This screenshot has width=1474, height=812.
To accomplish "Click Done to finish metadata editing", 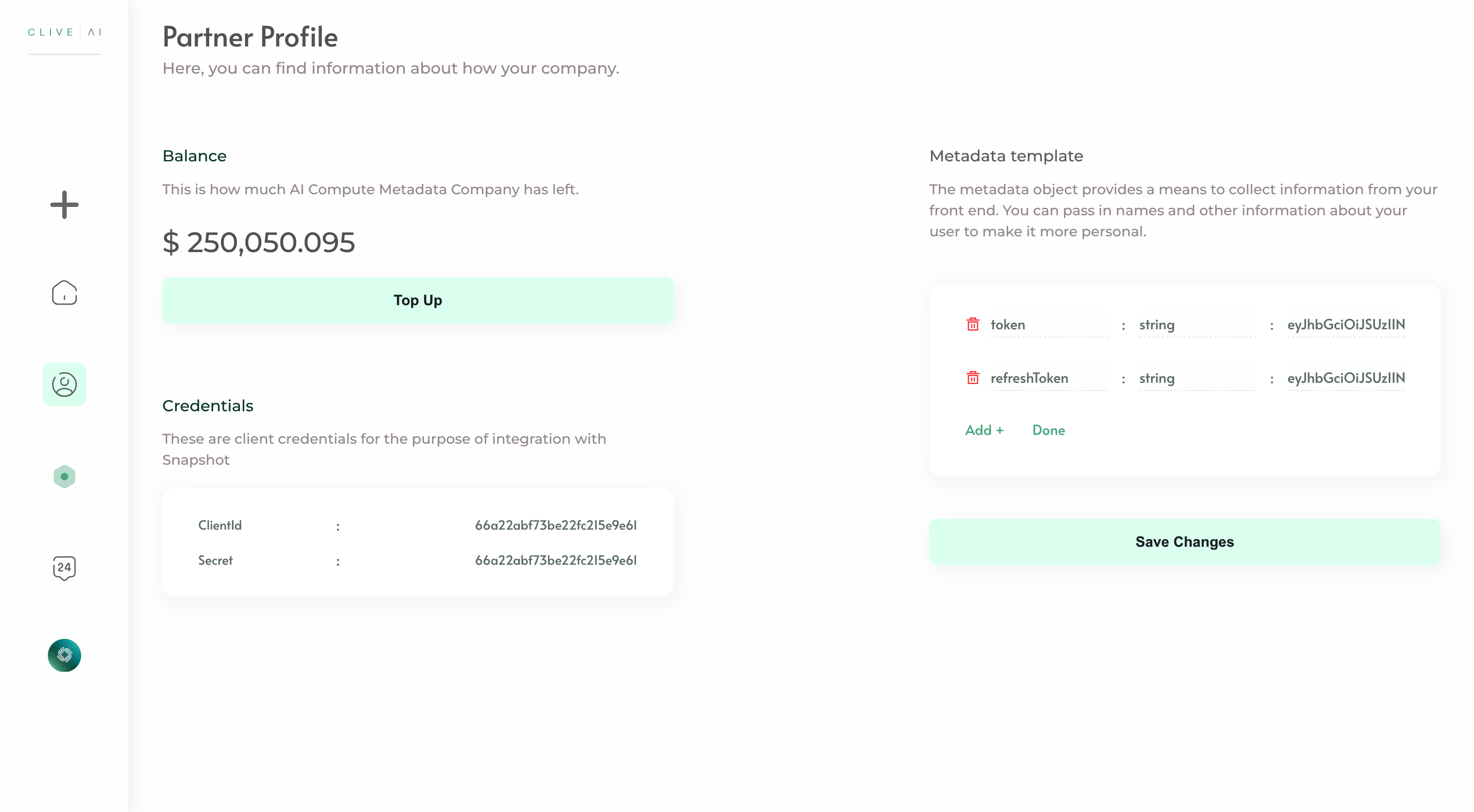I will click(1049, 430).
